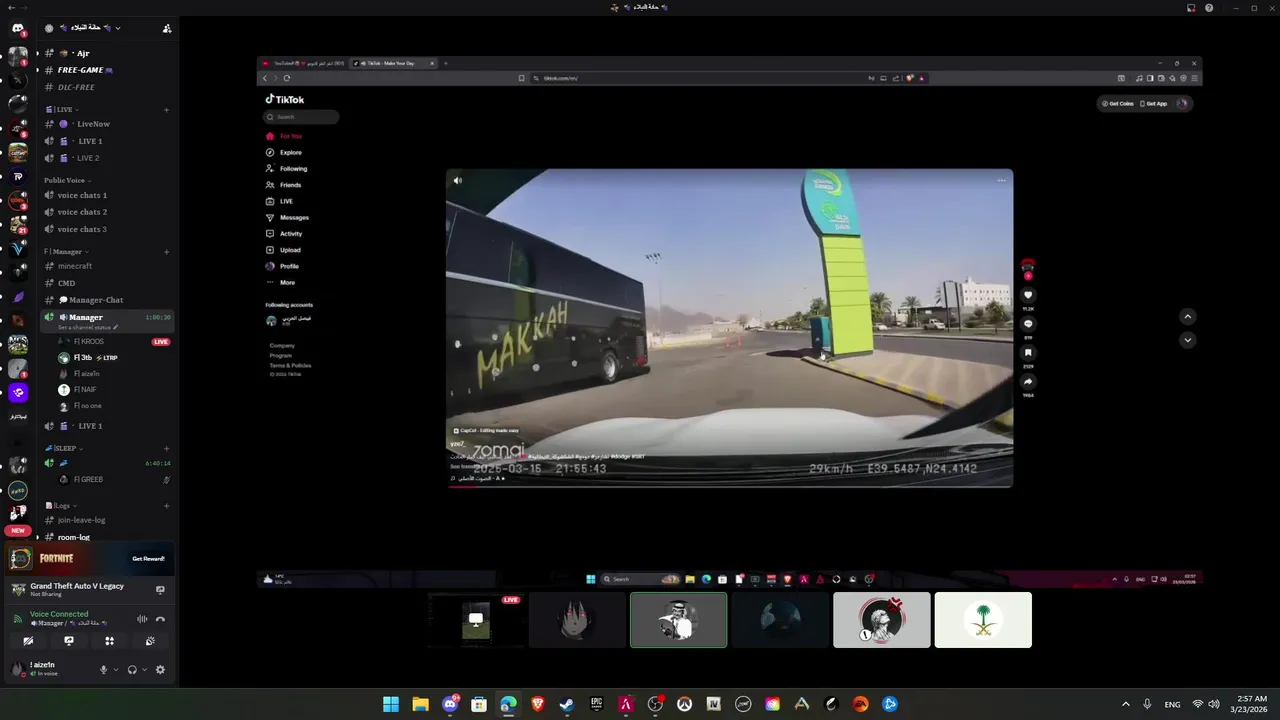Add a channel to the LIVE category
Screen dimensions: 1280x720
(x=166, y=109)
